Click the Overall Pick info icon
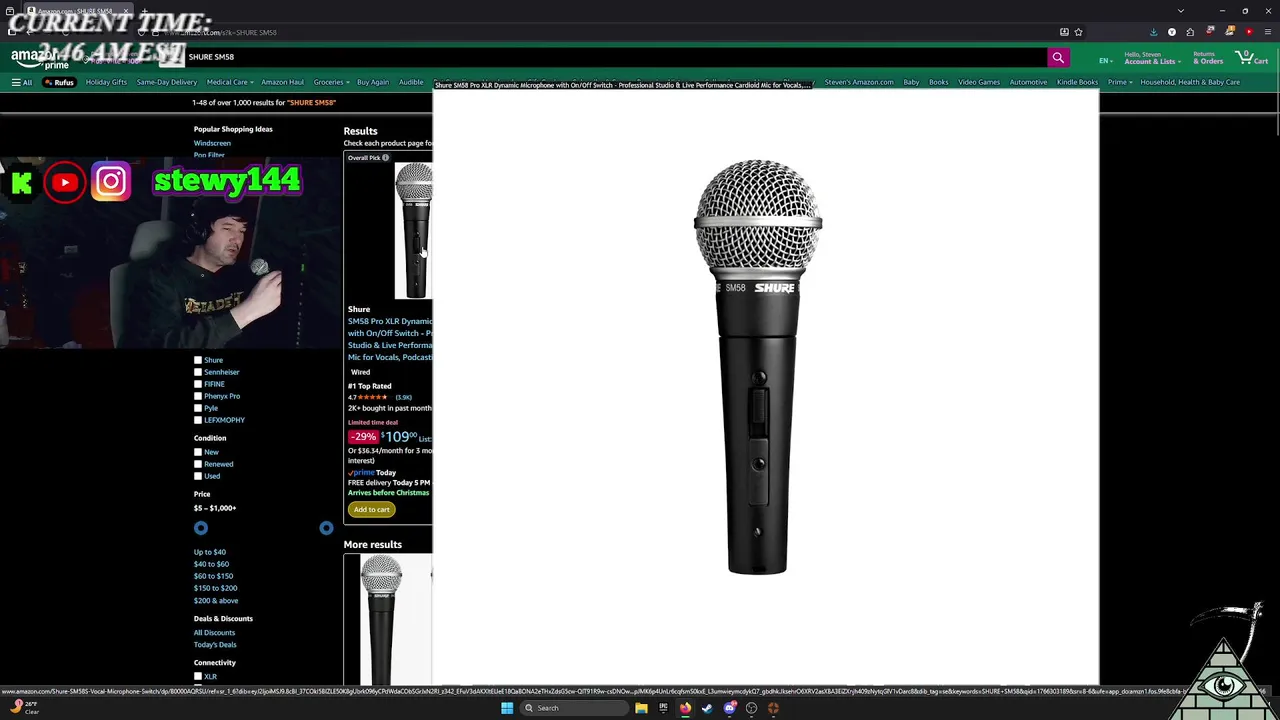Viewport: 1280px width, 720px height. click(x=385, y=158)
